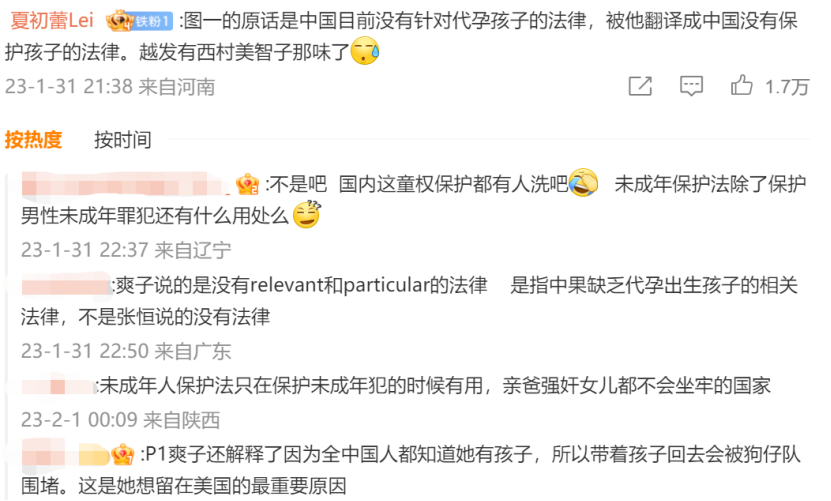Screen dimensions: 831x501
Task: Click the laughing-crying emoji in first reply
Action: click(x=583, y=183)
